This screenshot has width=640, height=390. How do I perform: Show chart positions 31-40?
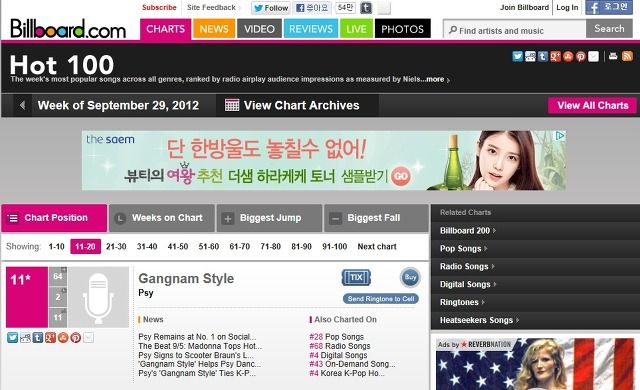[x=147, y=246]
